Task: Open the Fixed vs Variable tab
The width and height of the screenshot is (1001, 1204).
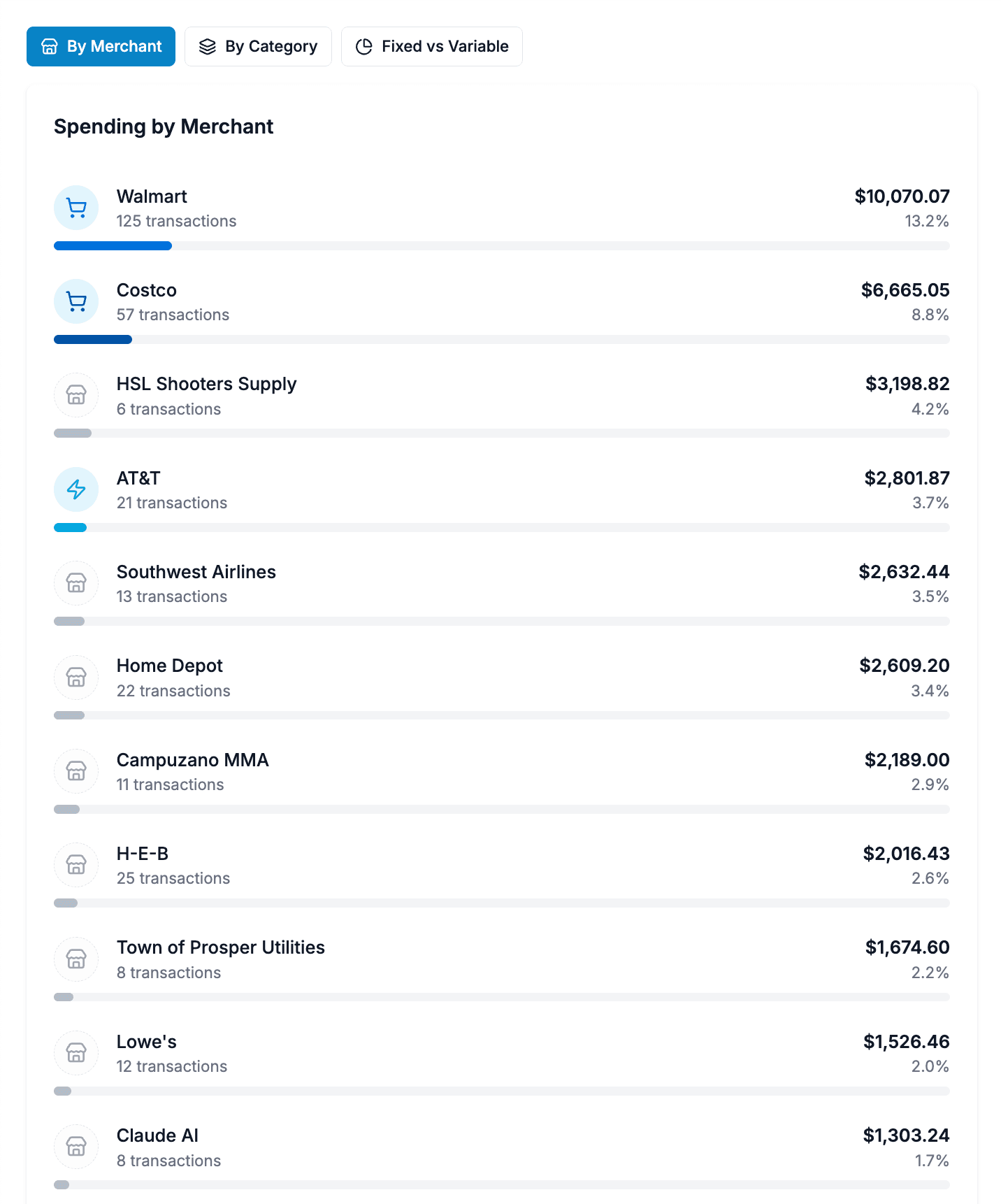Action: click(431, 45)
